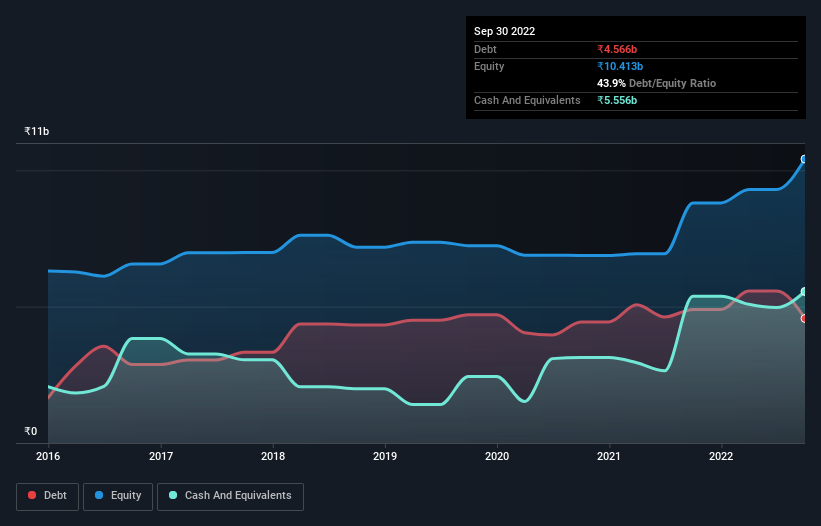
Task: Click the ₹0 y-axis label
Action: [31, 431]
